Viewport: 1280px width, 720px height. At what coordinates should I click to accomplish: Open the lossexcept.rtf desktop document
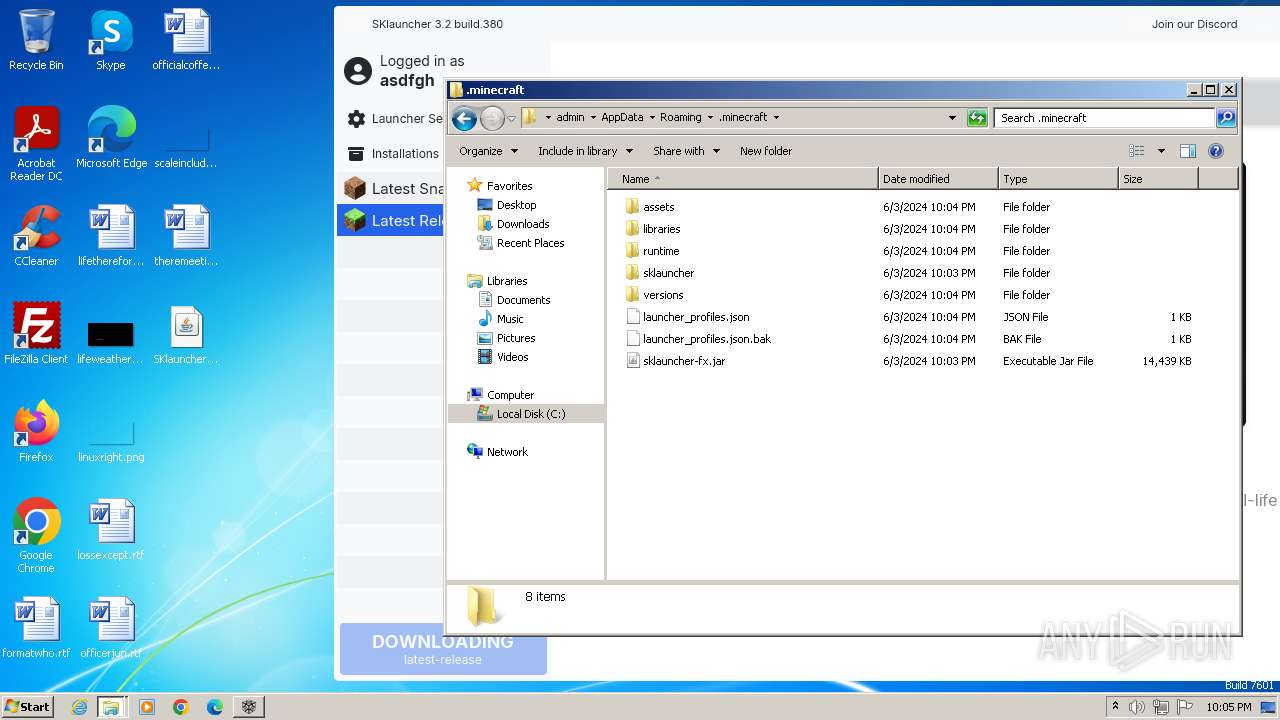click(x=111, y=530)
